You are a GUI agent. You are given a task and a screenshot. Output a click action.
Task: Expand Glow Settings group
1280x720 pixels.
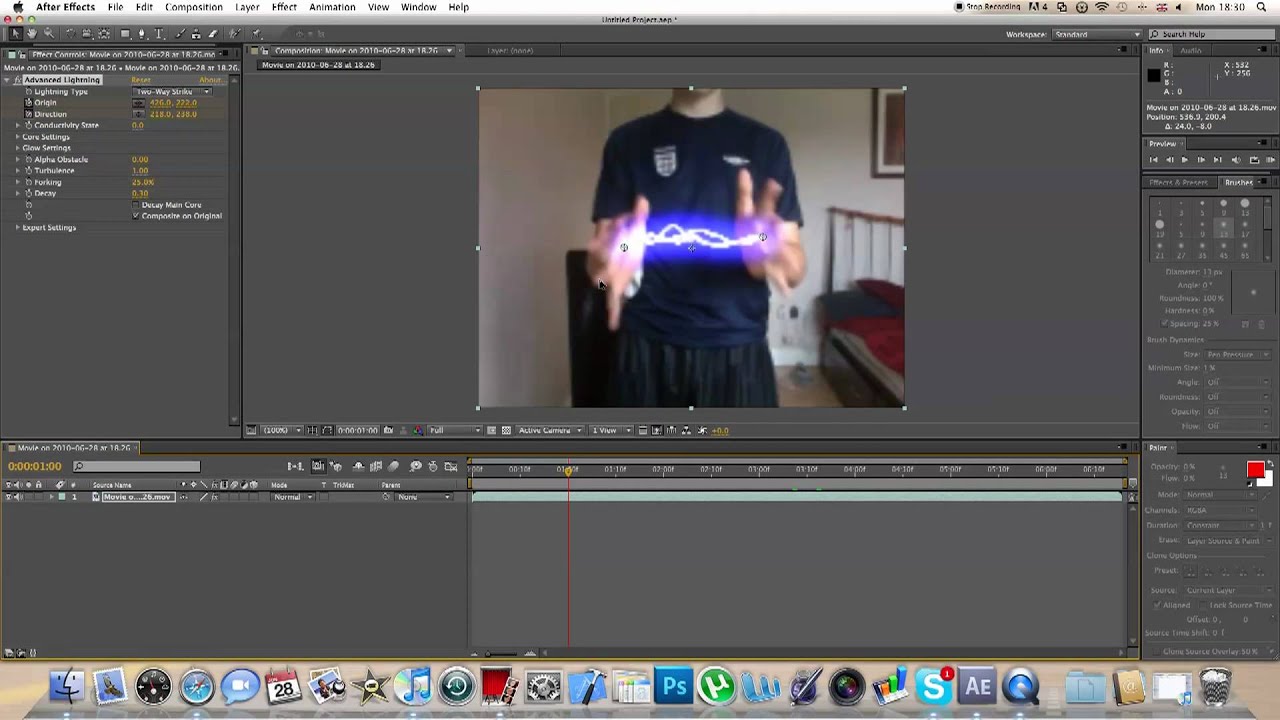(18, 148)
